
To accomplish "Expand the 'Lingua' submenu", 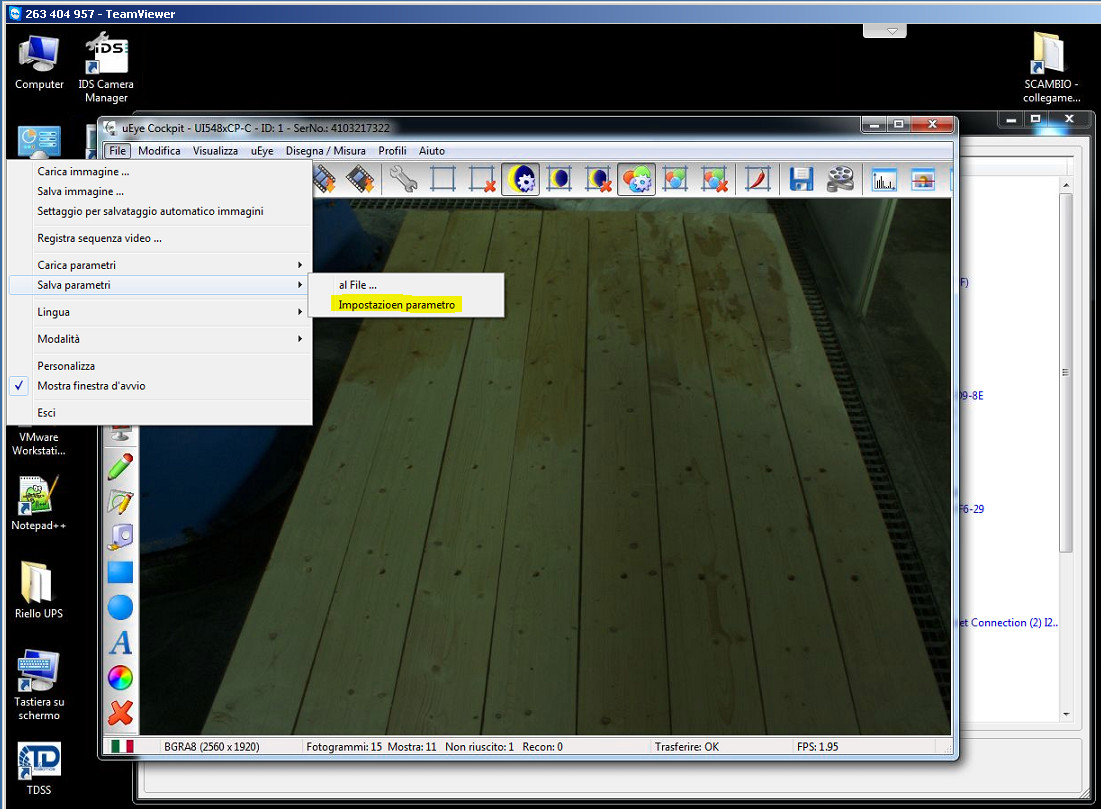I will 160,312.
